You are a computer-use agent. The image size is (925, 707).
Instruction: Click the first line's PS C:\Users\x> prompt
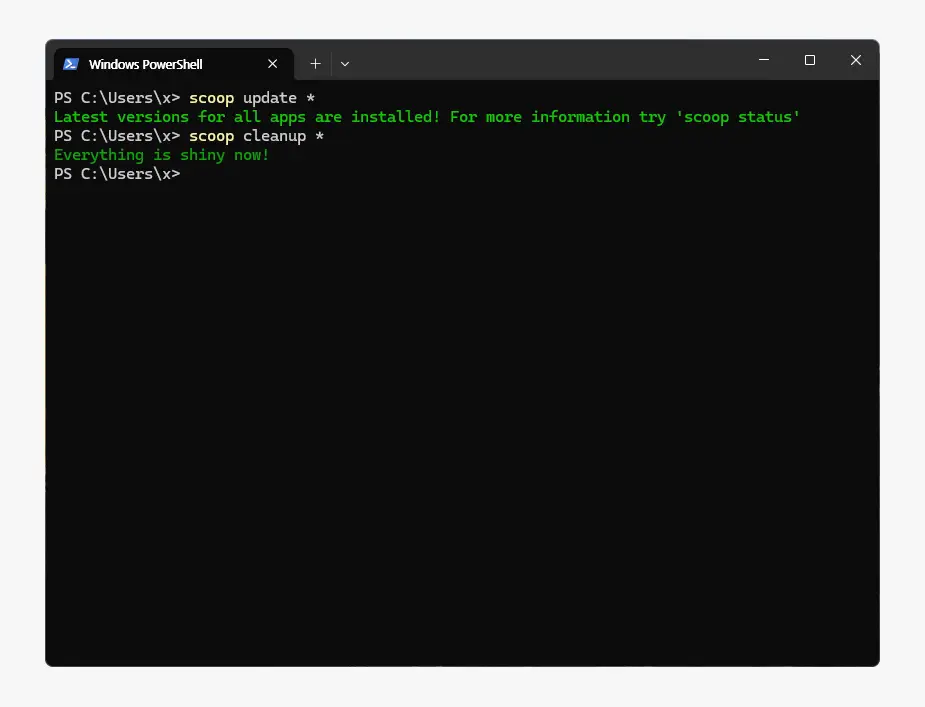pos(117,98)
